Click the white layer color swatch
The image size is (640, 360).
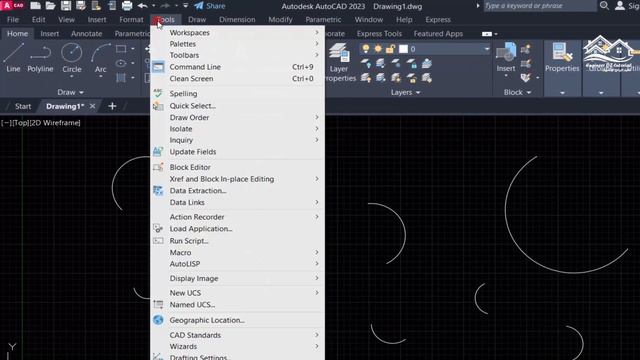403,49
